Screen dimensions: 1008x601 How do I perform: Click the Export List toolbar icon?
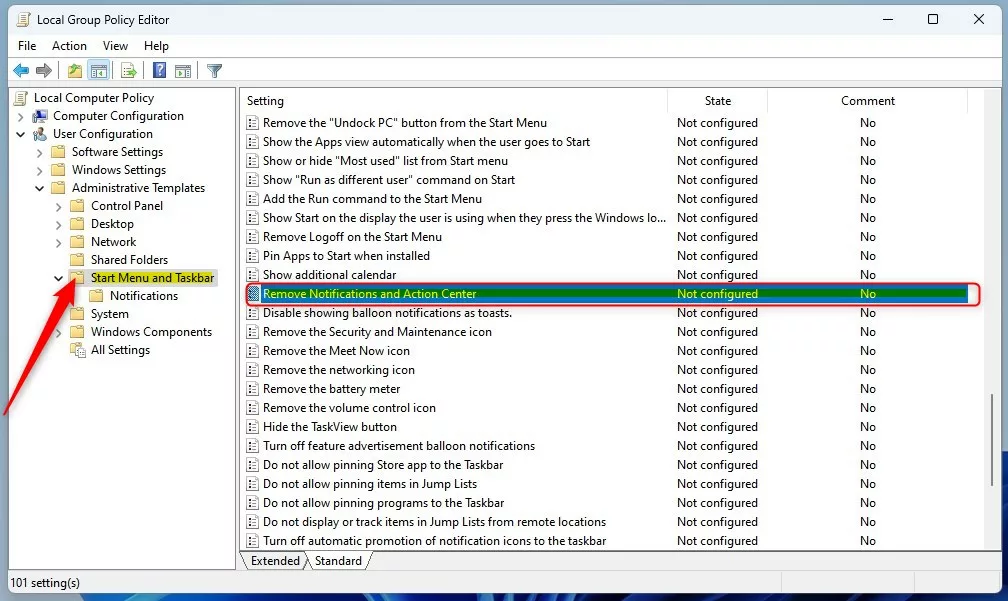(x=129, y=71)
